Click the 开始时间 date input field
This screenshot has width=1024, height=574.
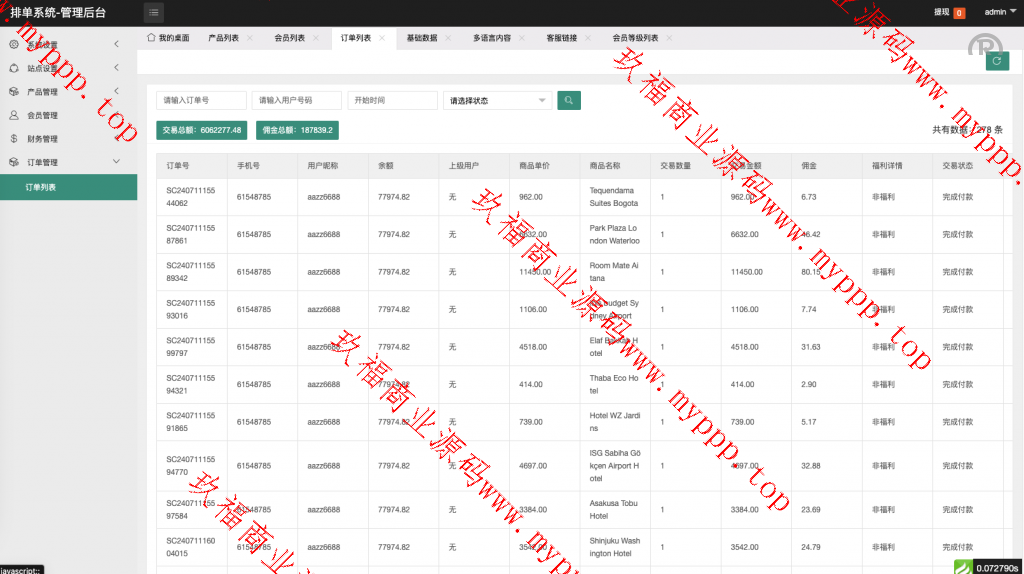click(392, 100)
